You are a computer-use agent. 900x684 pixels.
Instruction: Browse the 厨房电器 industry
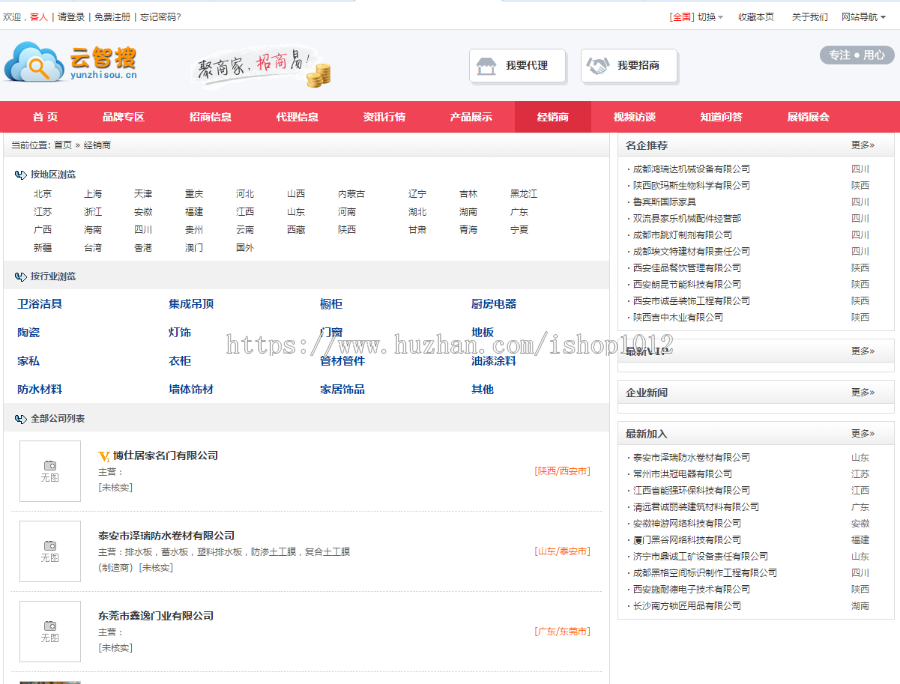coord(494,304)
